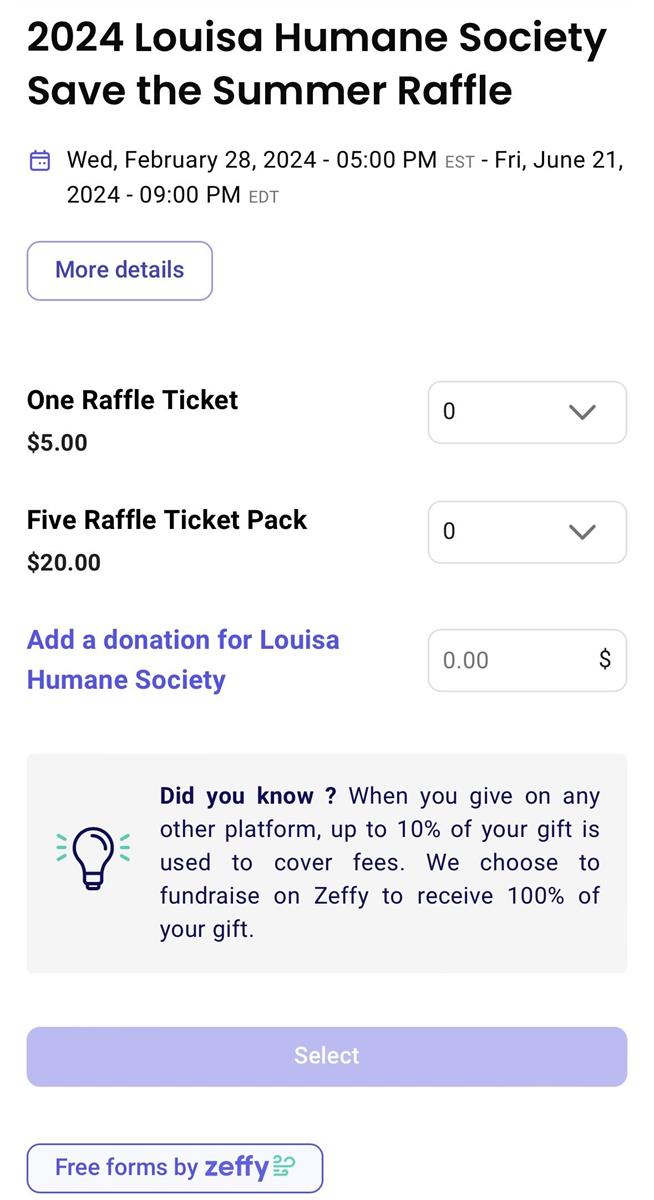Click the calendar icon beside event date
Viewport: 654px width, 1200px height.
pyautogui.click(x=40, y=160)
